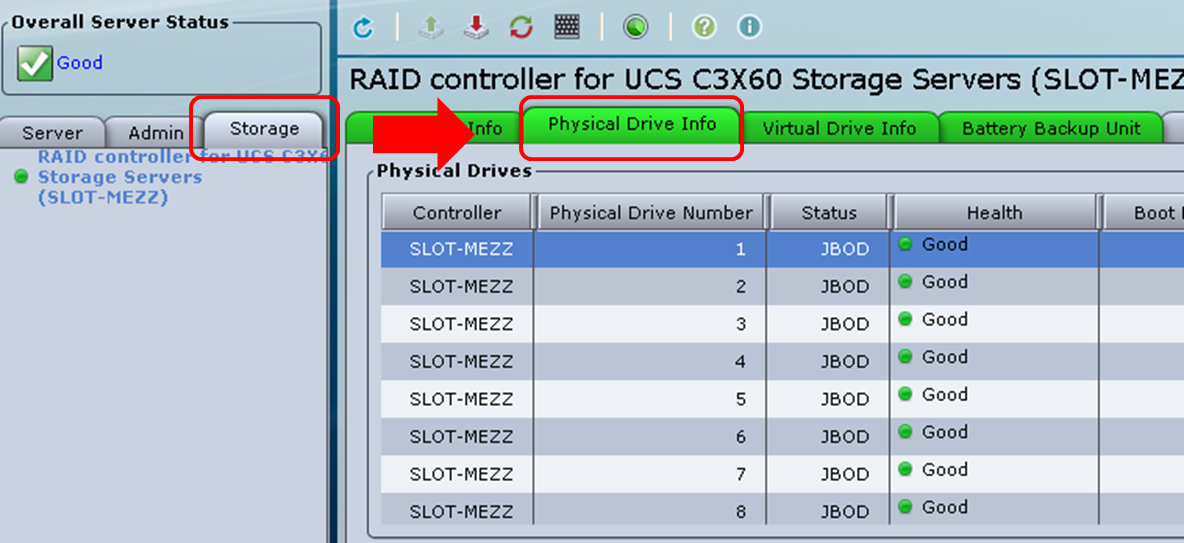The image size is (1184, 543).
Task: Click JBOD status of drive 4
Action: click(845, 362)
